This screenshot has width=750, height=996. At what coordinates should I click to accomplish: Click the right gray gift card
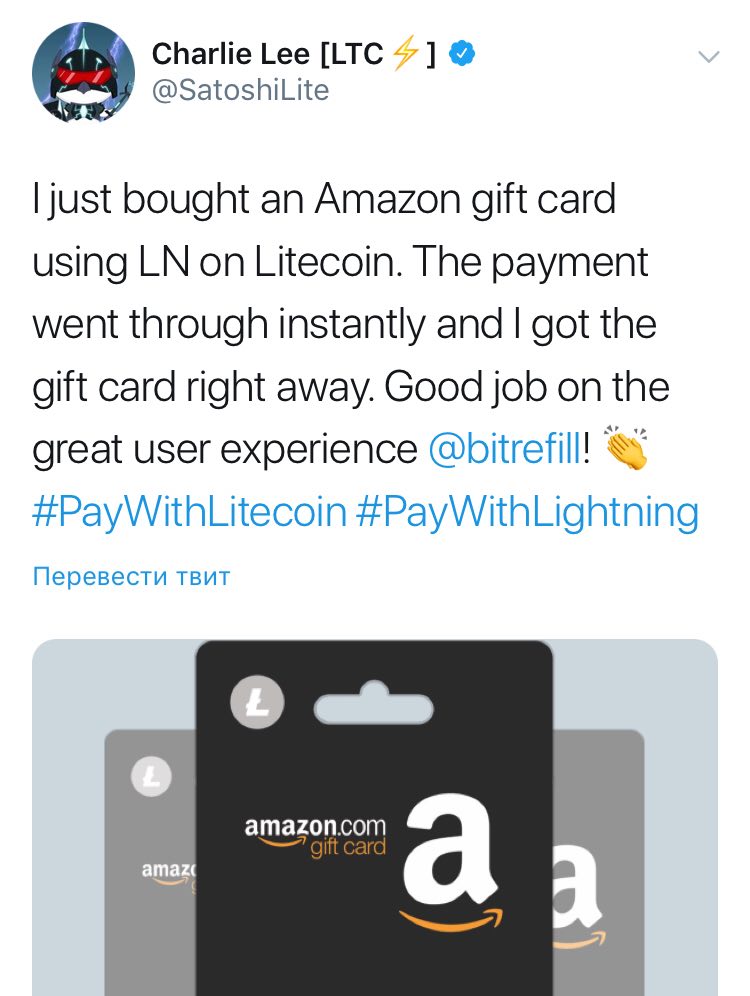click(598, 863)
